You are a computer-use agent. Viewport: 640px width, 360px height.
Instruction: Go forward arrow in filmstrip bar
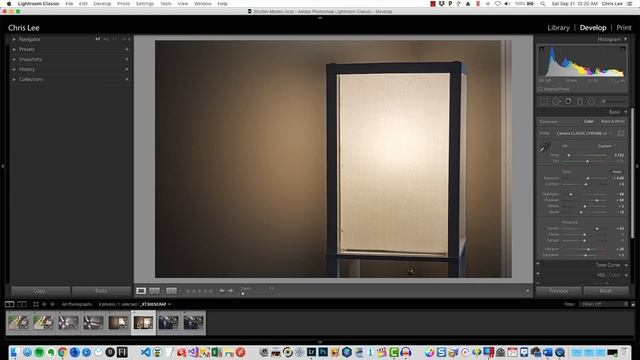point(52,304)
